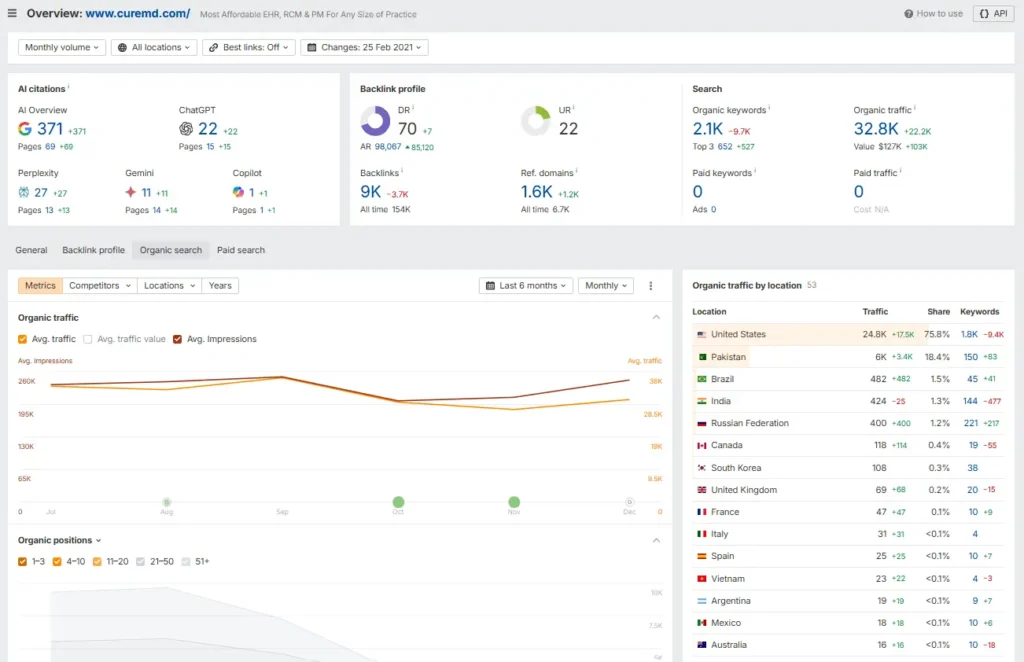Image resolution: width=1024 pixels, height=662 pixels.
Task: Open the hamburger navigation menu
Action: pyautogui.click(x=12, y=14)
